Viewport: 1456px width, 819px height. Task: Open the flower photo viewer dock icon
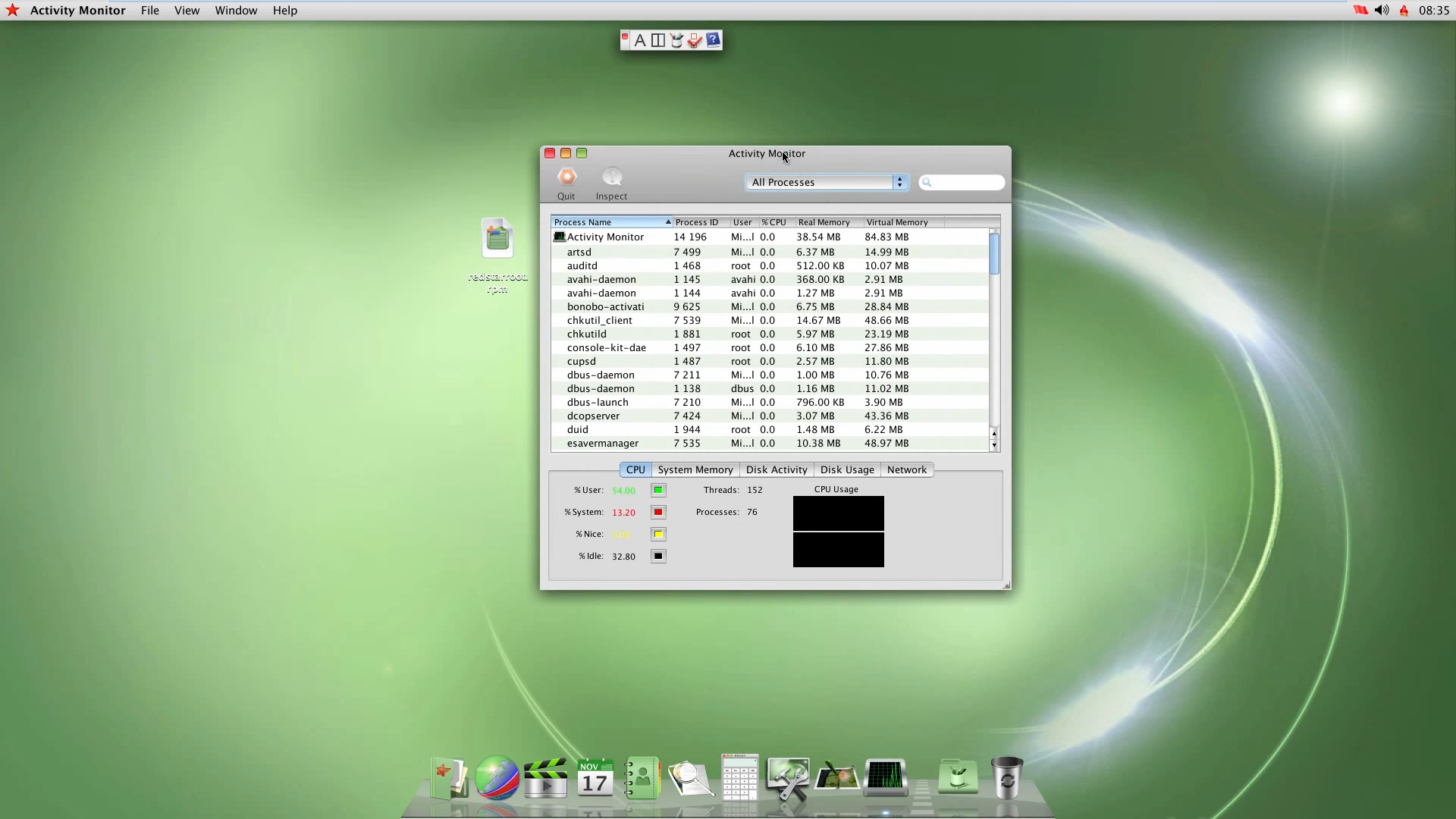coord(836,777)
